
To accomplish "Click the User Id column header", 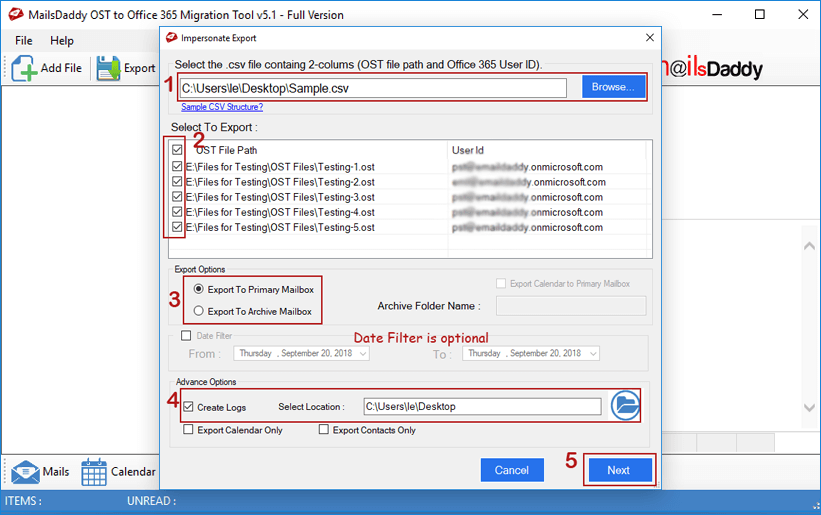I will coord(468,150).
